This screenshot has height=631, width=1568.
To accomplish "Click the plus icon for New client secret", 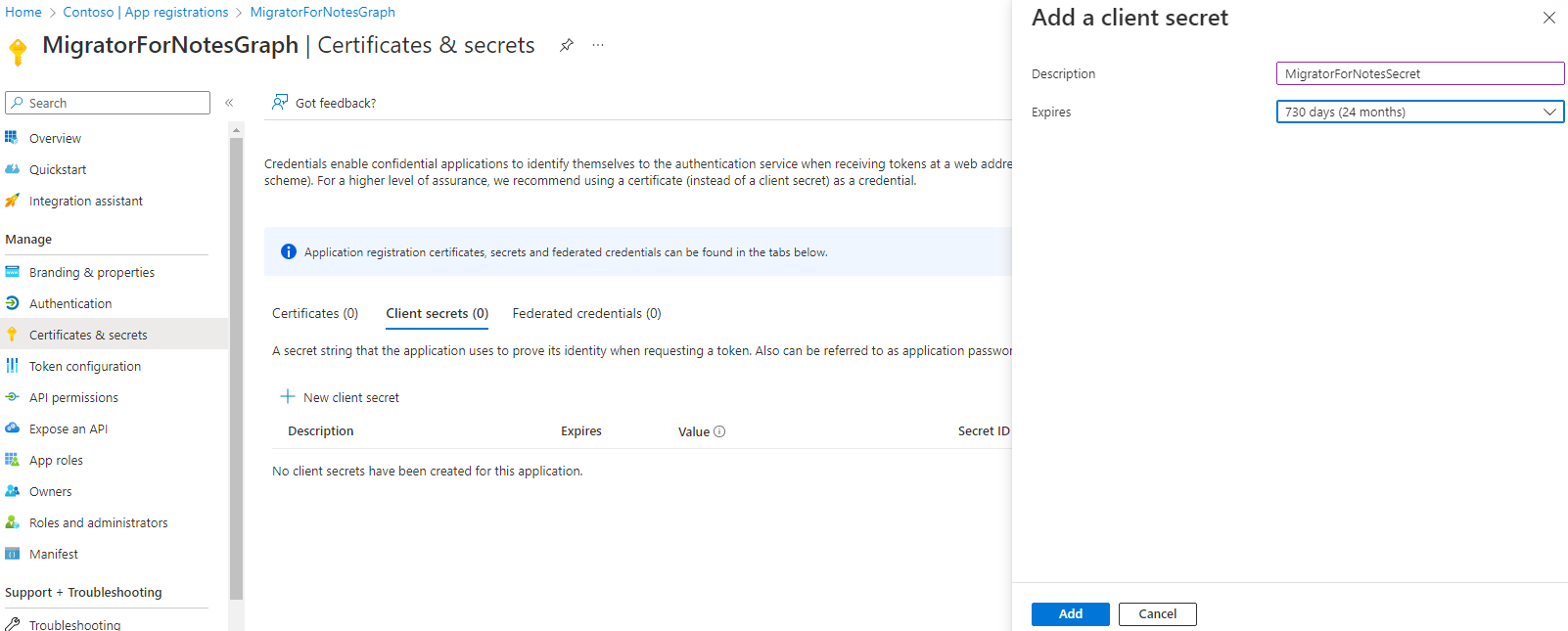I will (x=288, y=396).
